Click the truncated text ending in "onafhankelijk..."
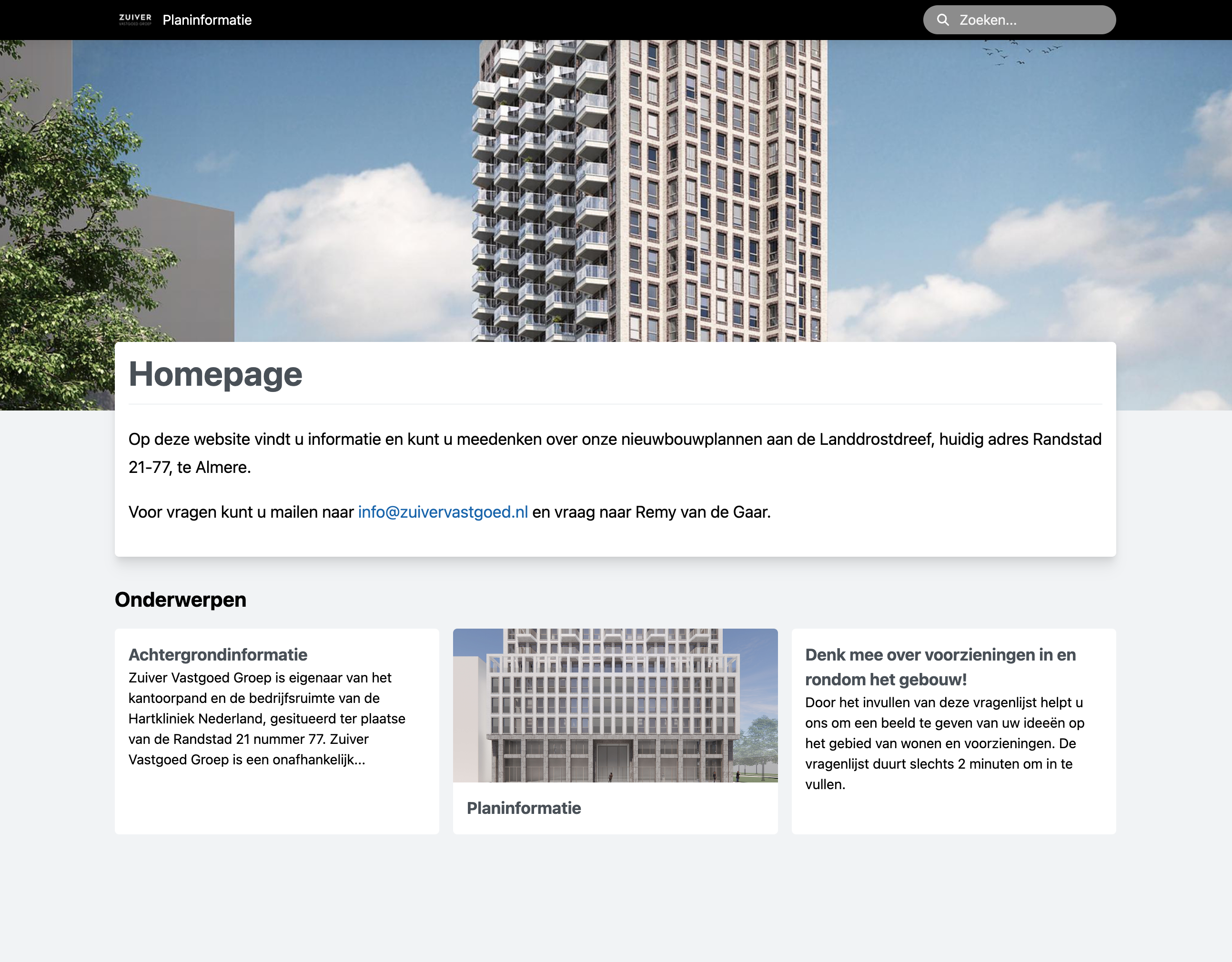The width and height of the screenshot is (1232, 962). [247, 760]
